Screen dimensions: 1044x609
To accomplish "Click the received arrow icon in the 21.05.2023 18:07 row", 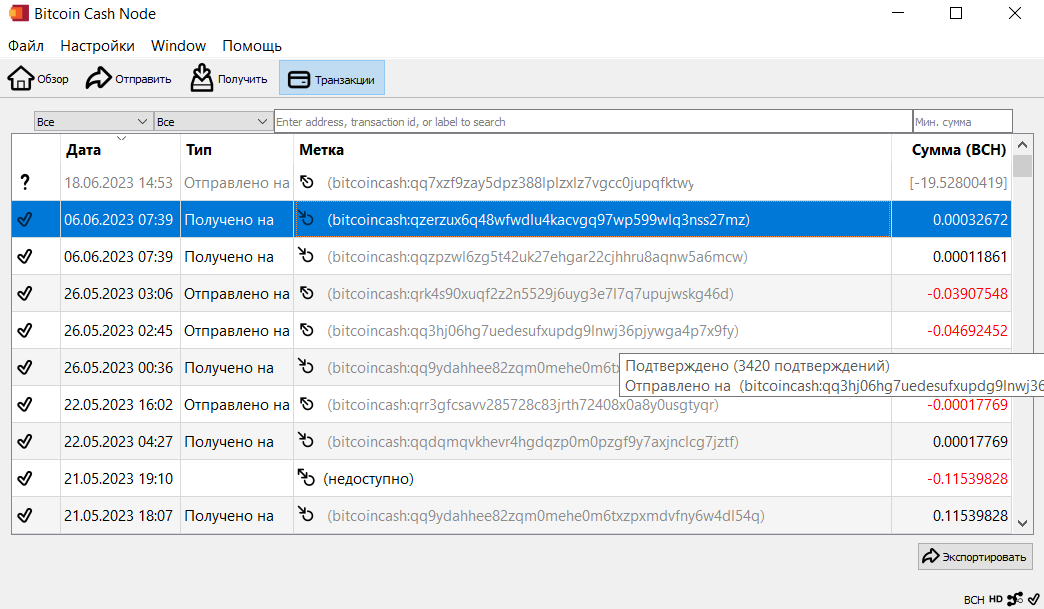I will coord(306,514).
